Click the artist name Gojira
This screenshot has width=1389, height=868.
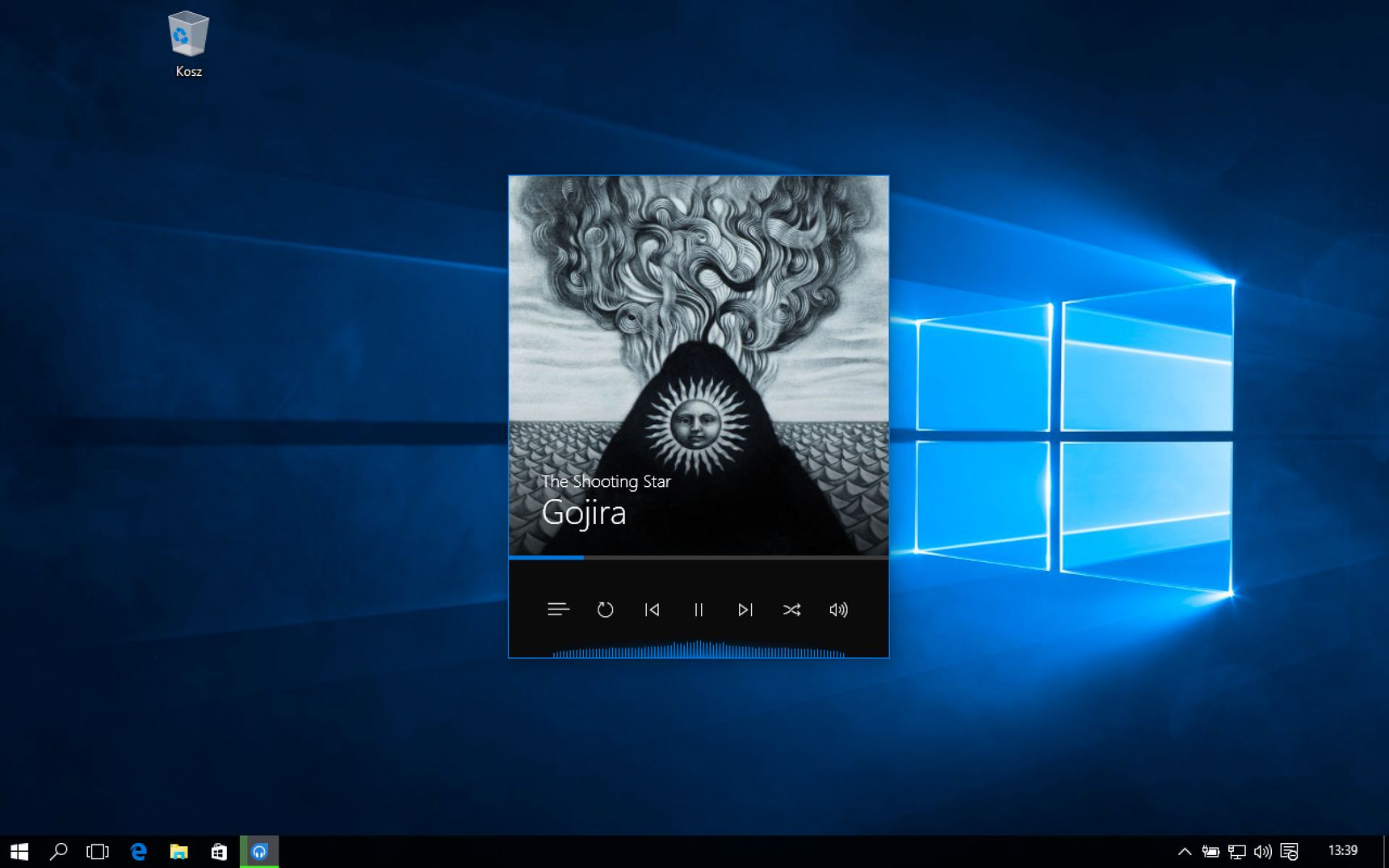(584, 513)
